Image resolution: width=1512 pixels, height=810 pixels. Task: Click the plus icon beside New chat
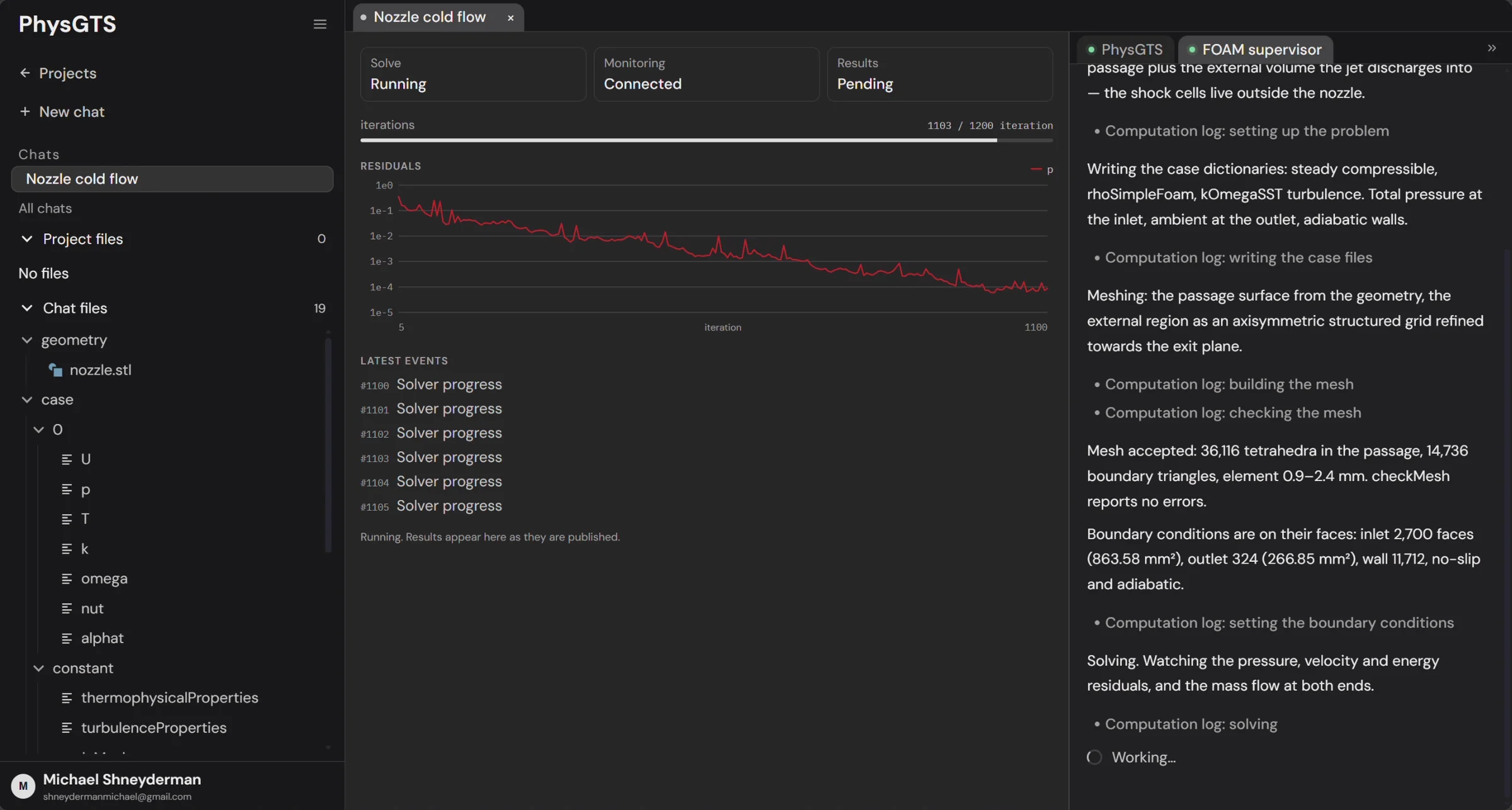(x=25, y=111)
